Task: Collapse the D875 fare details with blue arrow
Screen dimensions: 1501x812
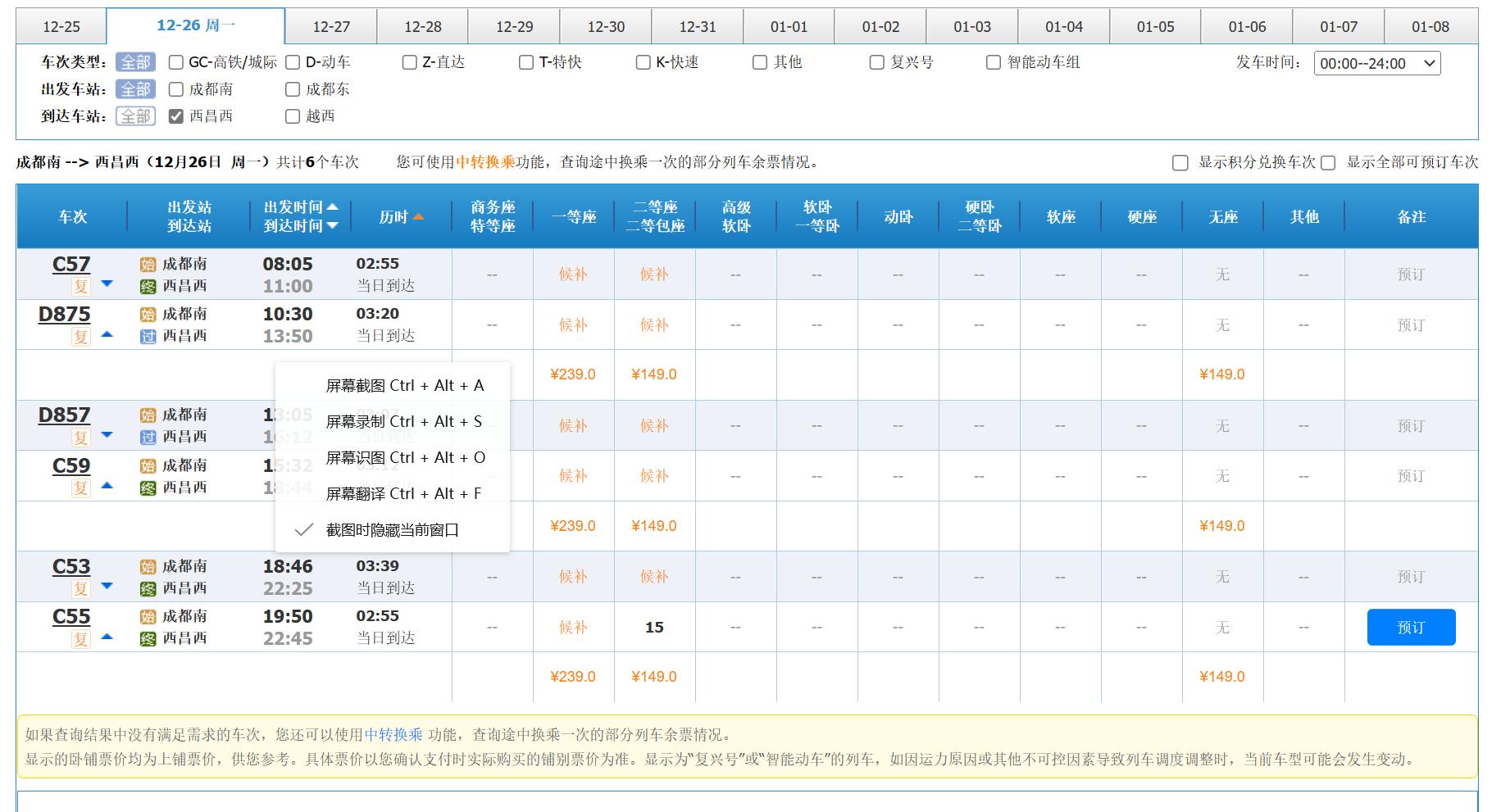Action: [x=107, y=336]
